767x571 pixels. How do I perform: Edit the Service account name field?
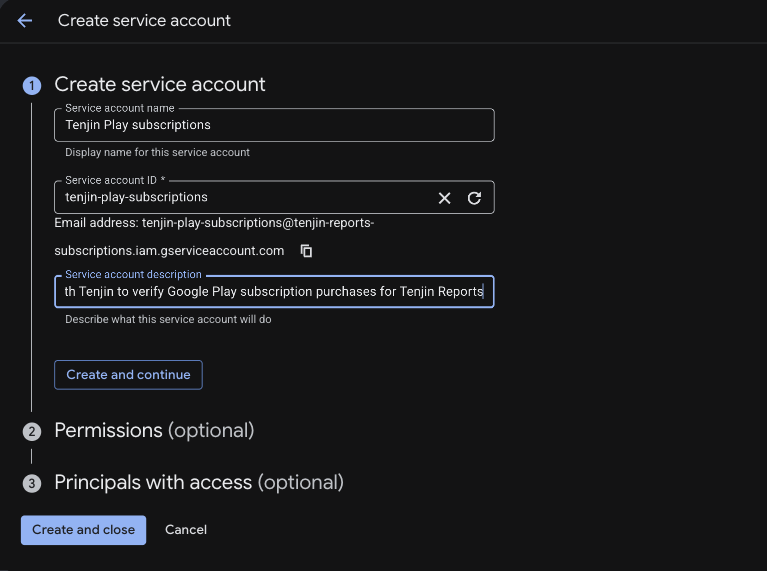[x=274, y=125]
